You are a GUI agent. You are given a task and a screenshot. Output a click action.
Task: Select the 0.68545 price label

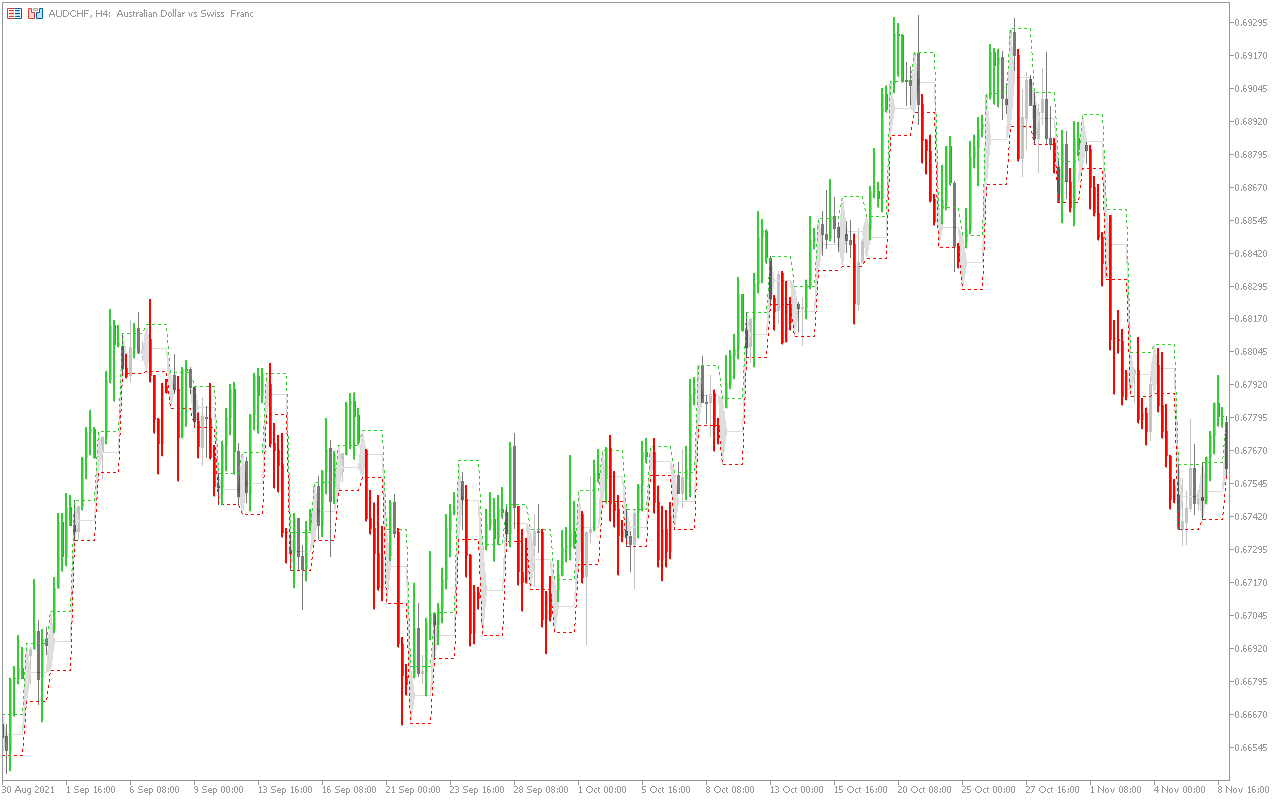[x=1253, y=220]
